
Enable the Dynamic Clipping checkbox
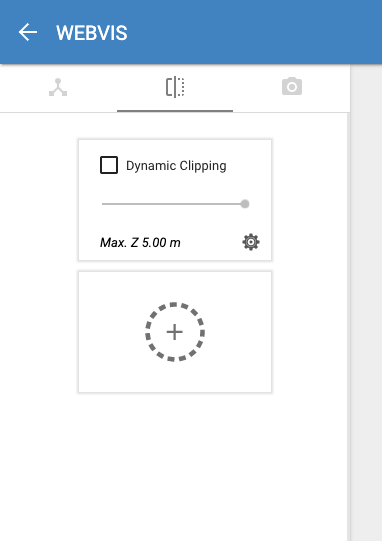[109, 165]
